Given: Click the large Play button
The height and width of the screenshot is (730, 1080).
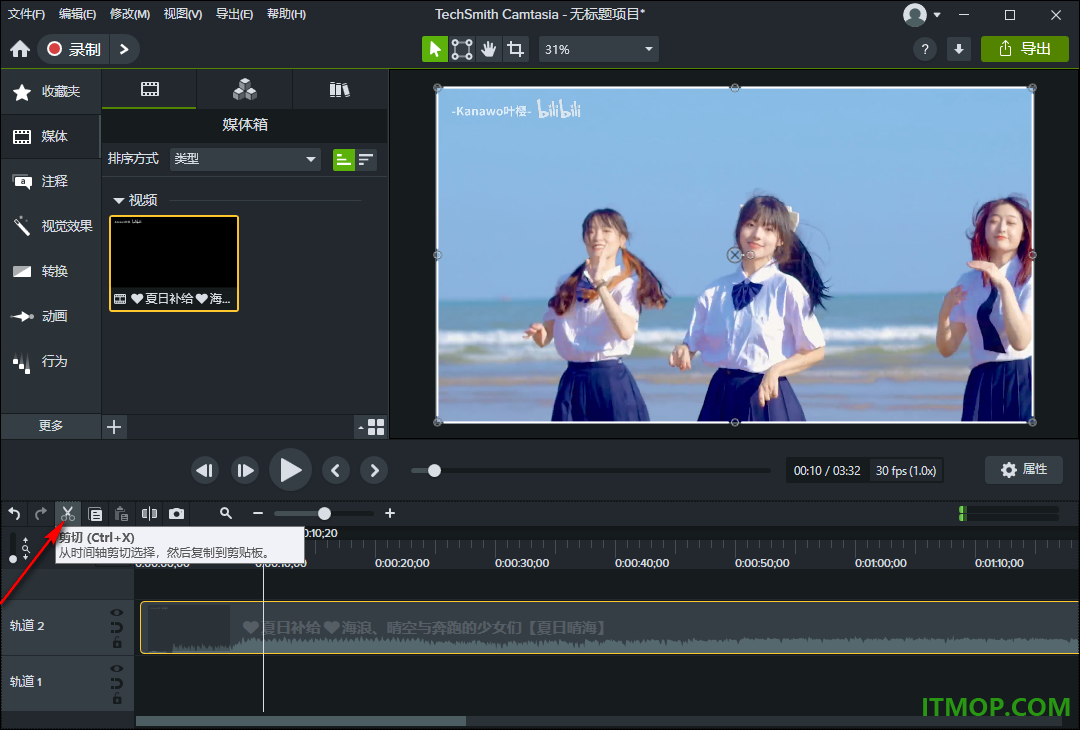Looking at the screenshot, I should 290,470.
